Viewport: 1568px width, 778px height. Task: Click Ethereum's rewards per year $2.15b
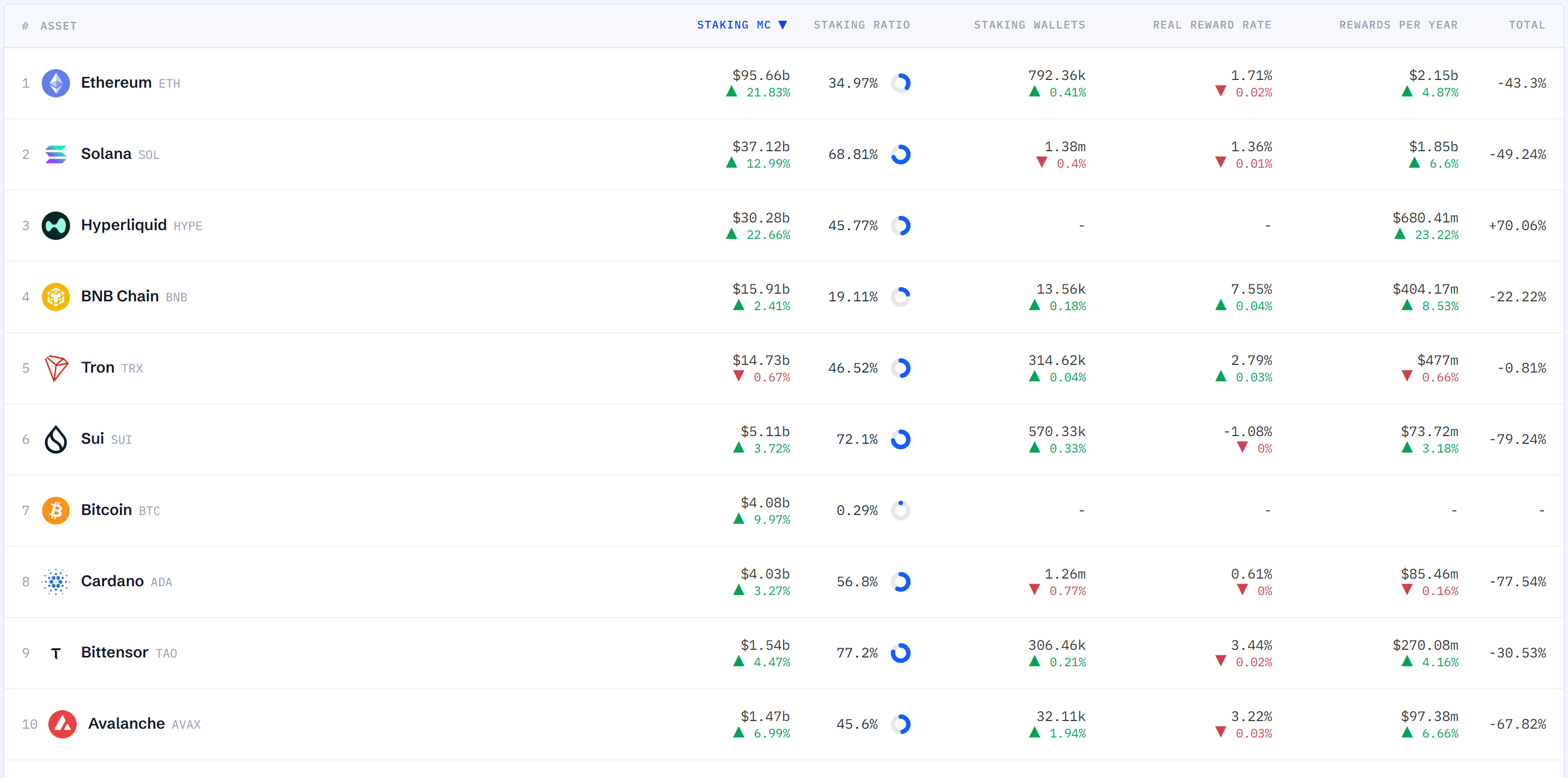click(1433, 76)
